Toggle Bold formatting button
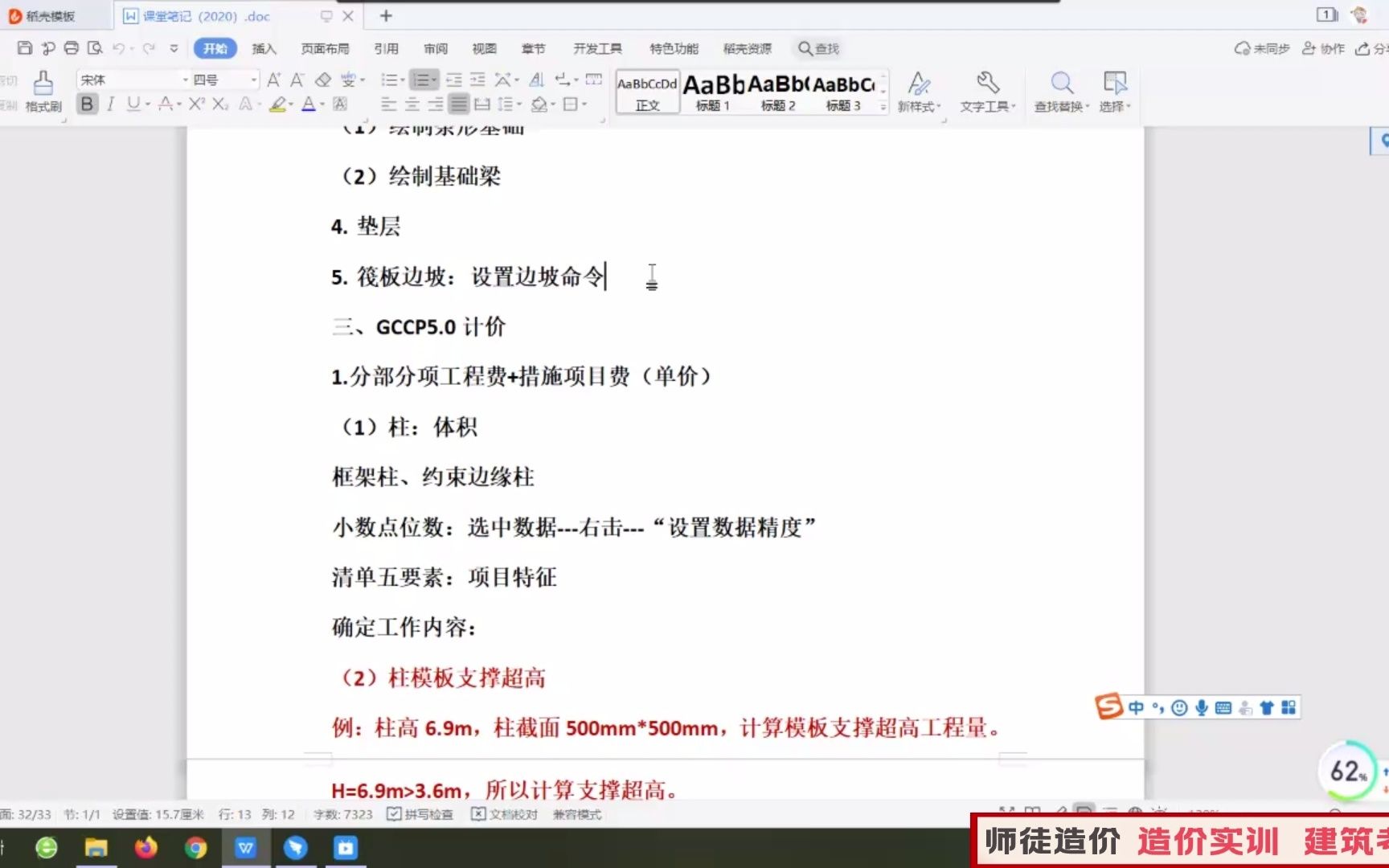The width and height of the screenshot is (1389, 868). 87,104
